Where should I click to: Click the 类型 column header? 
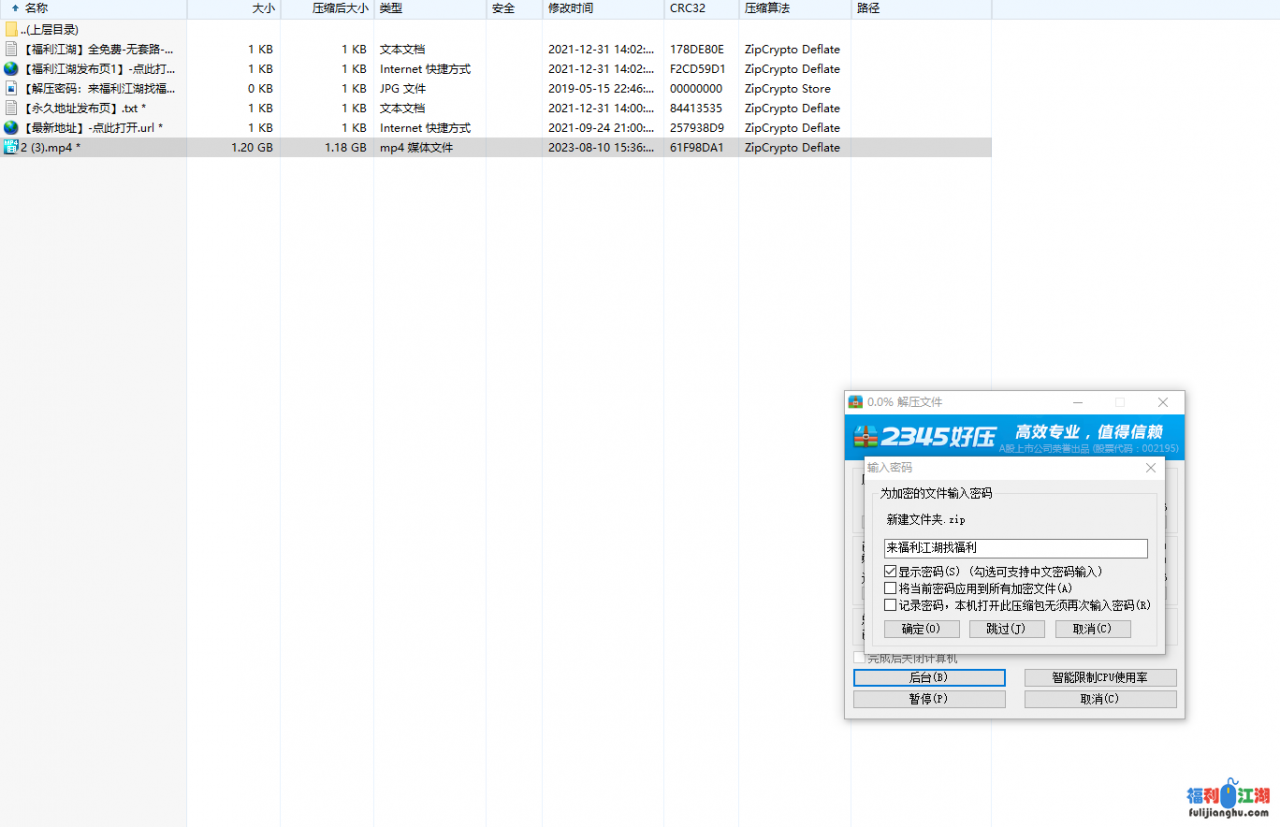(391, 8)
